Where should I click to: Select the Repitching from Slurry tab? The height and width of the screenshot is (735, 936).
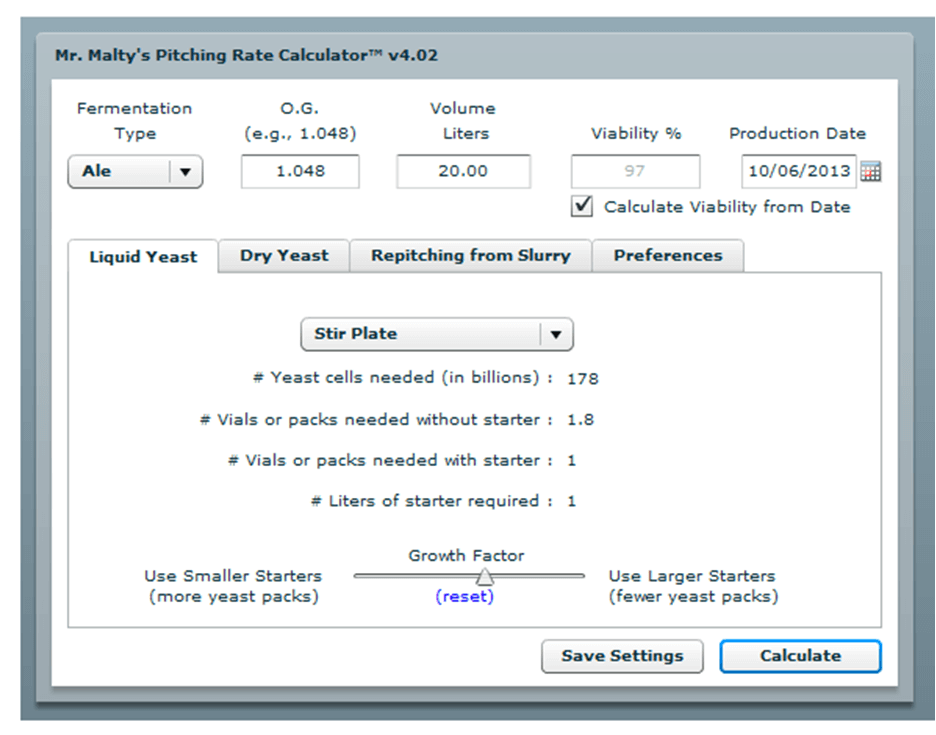(470, 256)
